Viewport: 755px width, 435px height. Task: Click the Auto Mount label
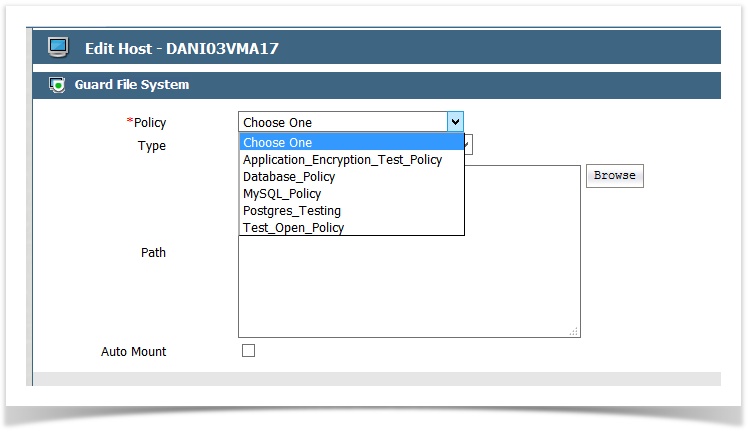point(133,352)
